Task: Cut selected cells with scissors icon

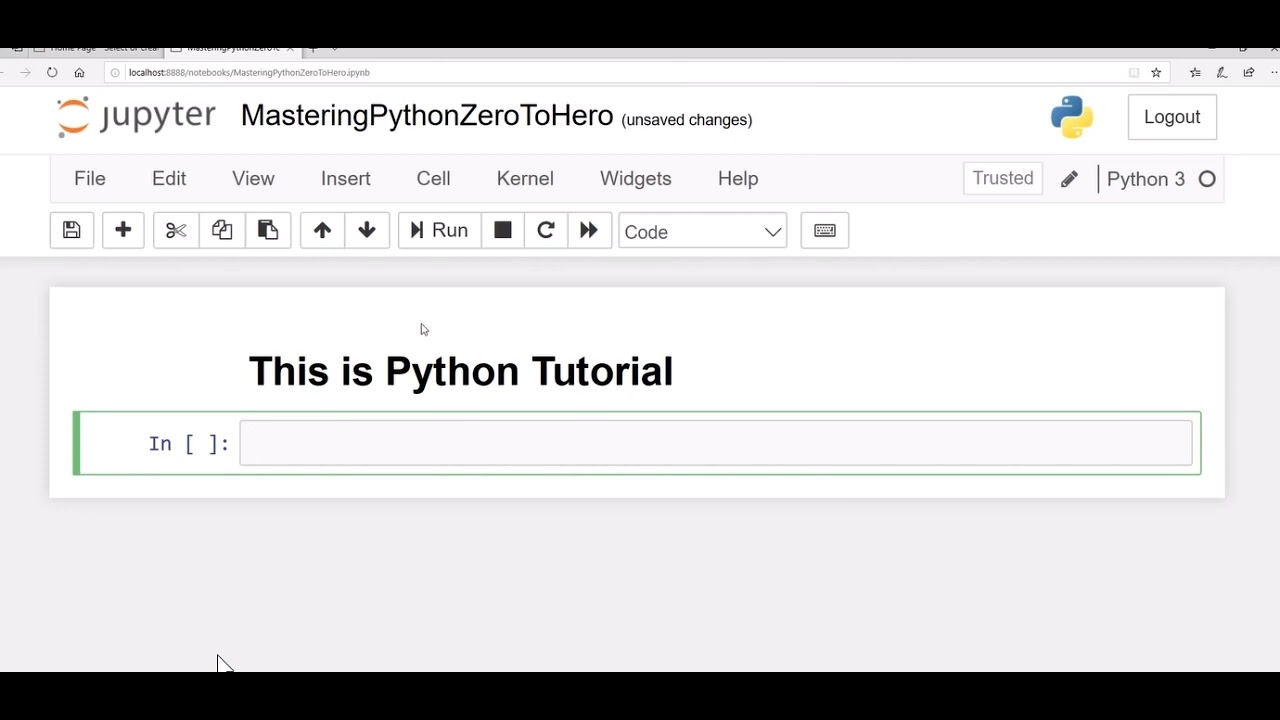Action: click(176, 231)
